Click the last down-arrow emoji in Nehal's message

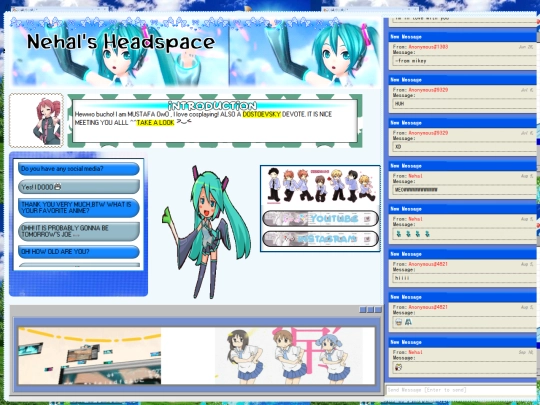[x=427, y=234]
